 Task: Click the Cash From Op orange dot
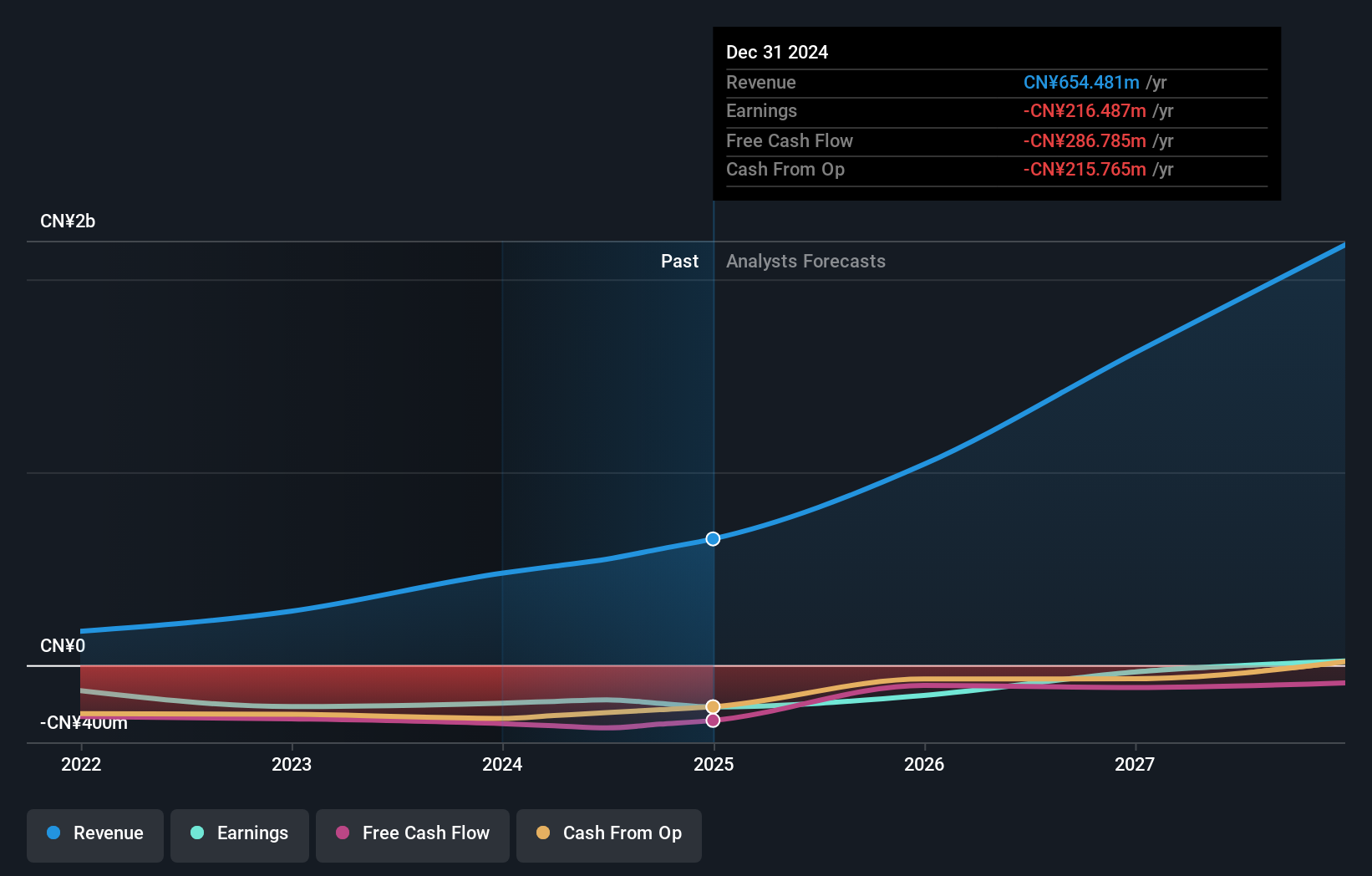tap(542, 833)
